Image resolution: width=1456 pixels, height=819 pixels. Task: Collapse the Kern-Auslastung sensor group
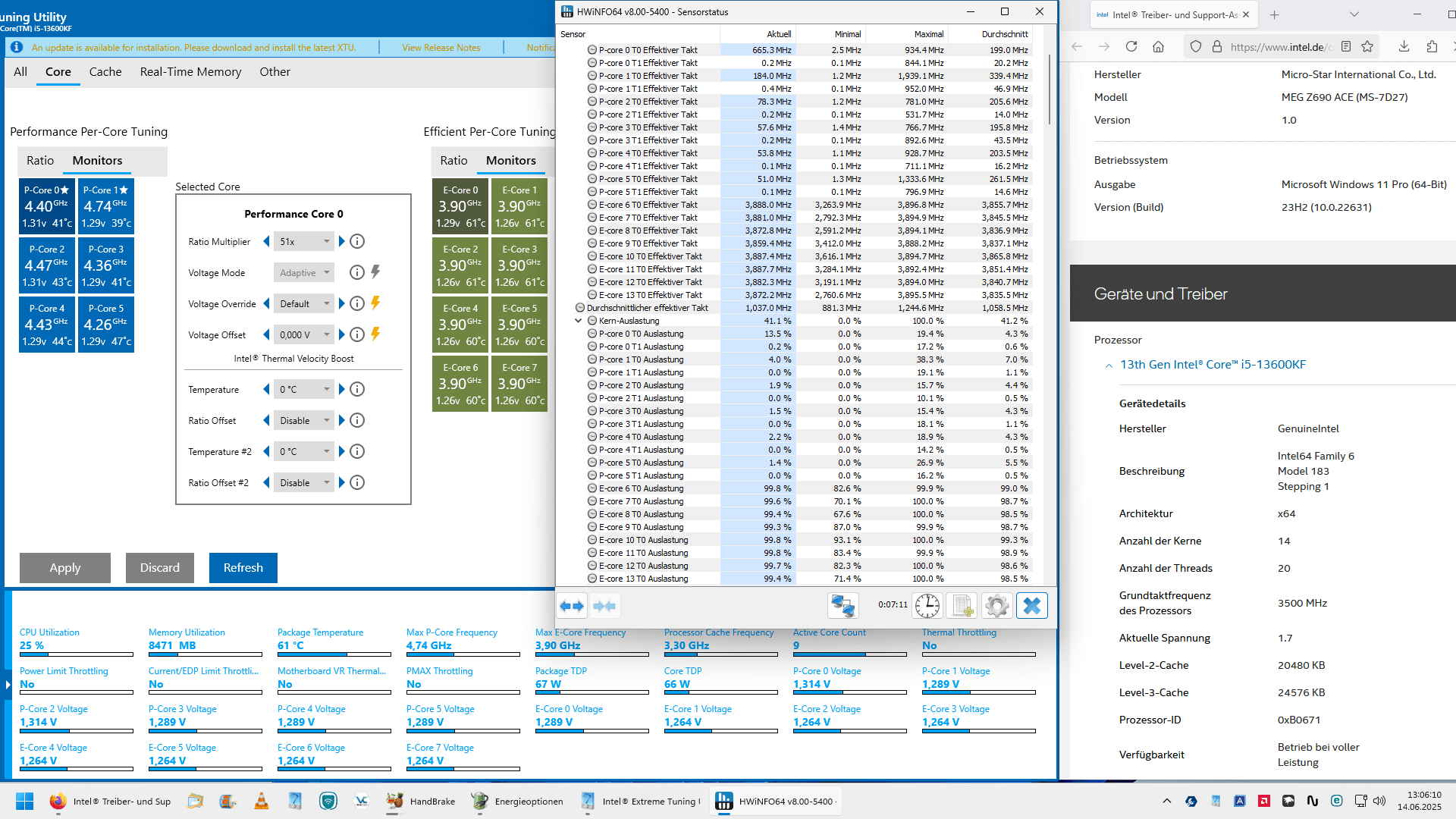579,321
